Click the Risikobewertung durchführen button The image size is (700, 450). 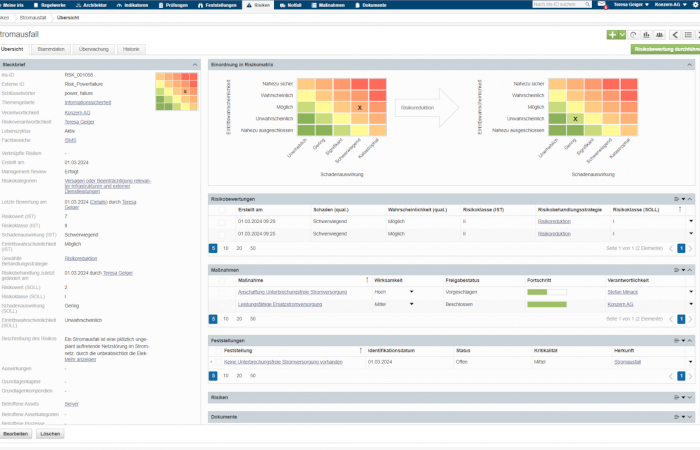[x=664, y=48]
